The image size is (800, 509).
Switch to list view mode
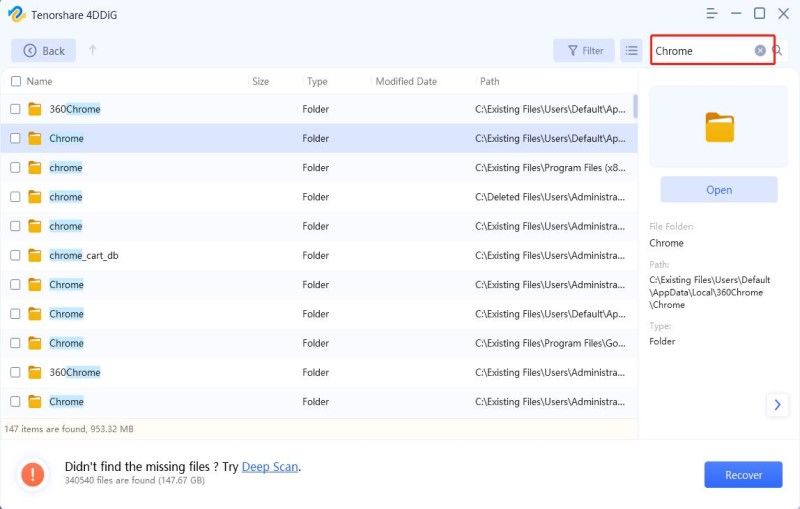pyautogui.click(x=630, y=51)
